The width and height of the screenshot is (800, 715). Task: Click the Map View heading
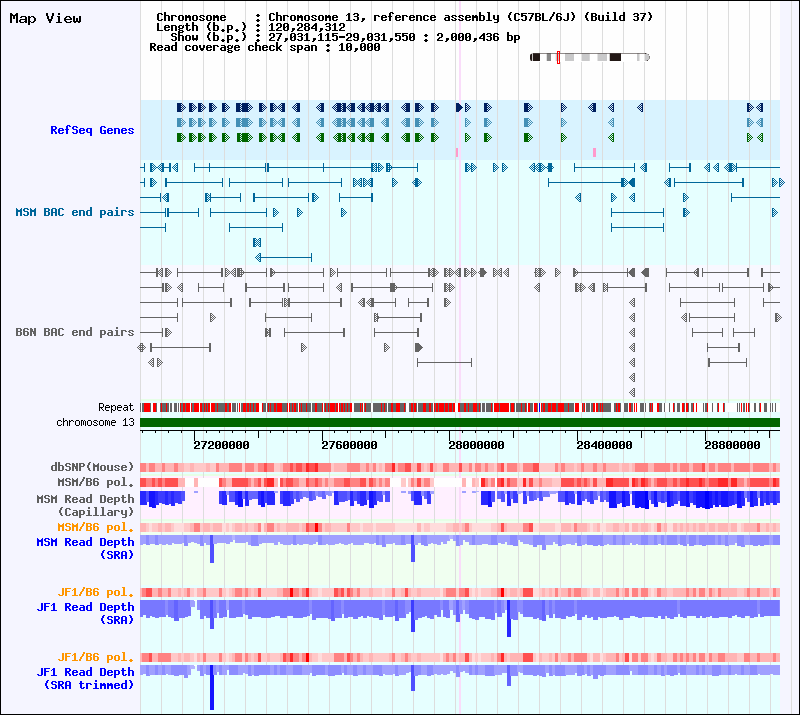45,18
